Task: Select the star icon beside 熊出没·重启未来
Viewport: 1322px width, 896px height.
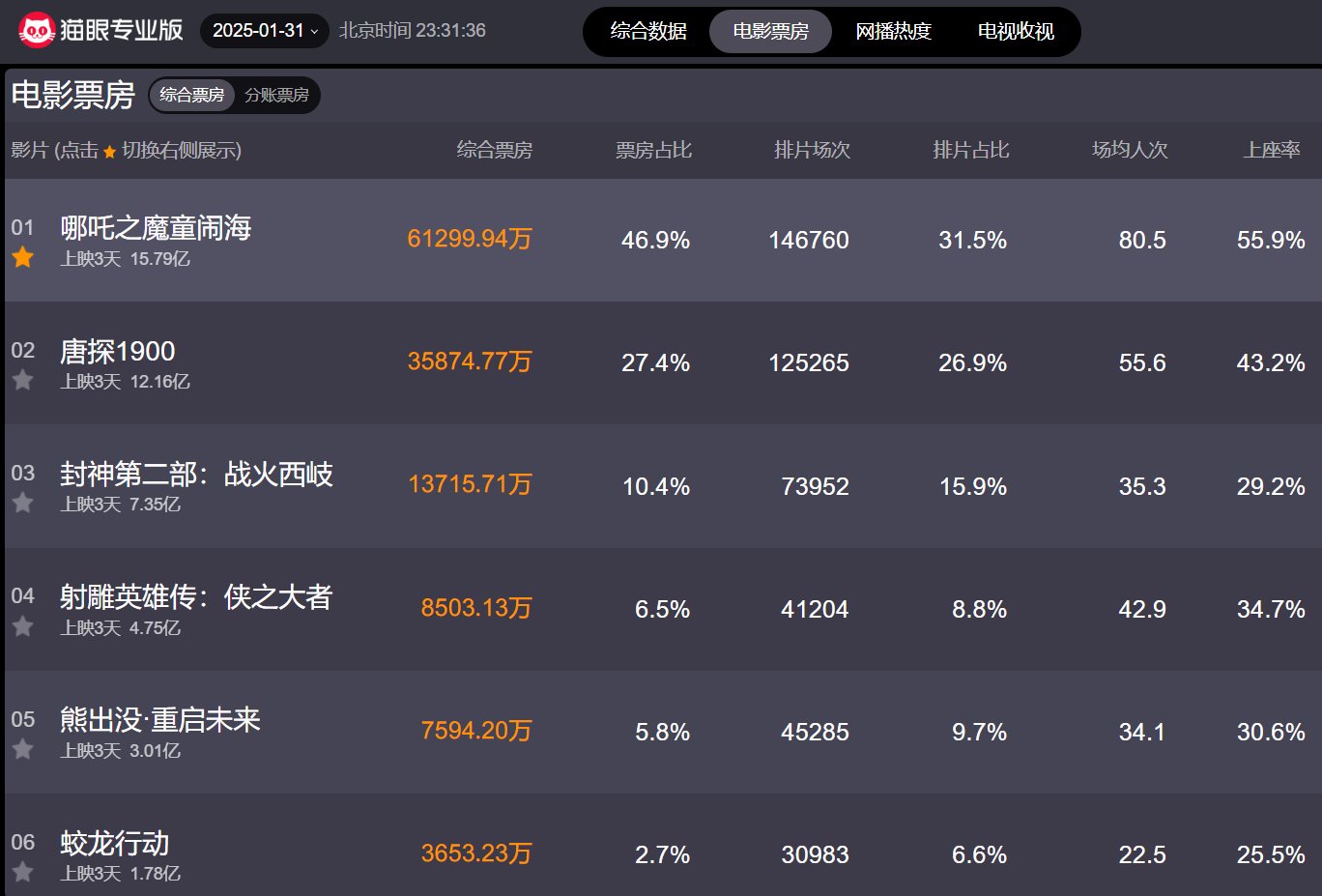Action: pos(23,749)
